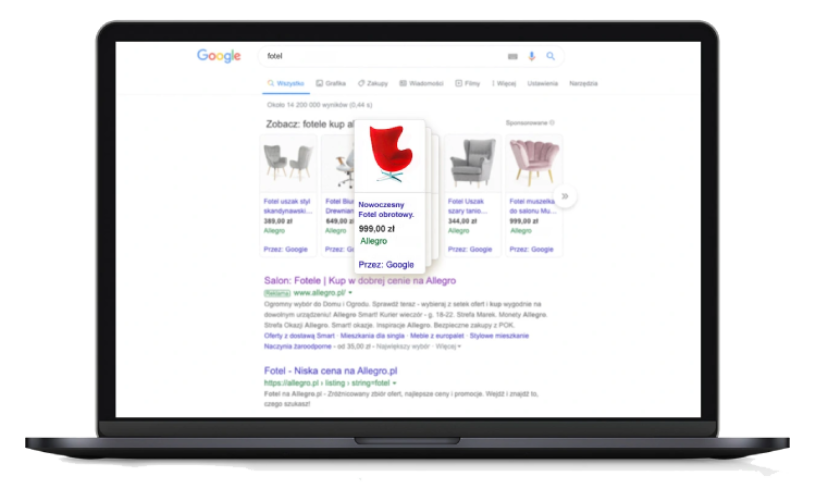Open the pink shell armchair product thumbnail
815x500 pixels.
coord(534,163)
